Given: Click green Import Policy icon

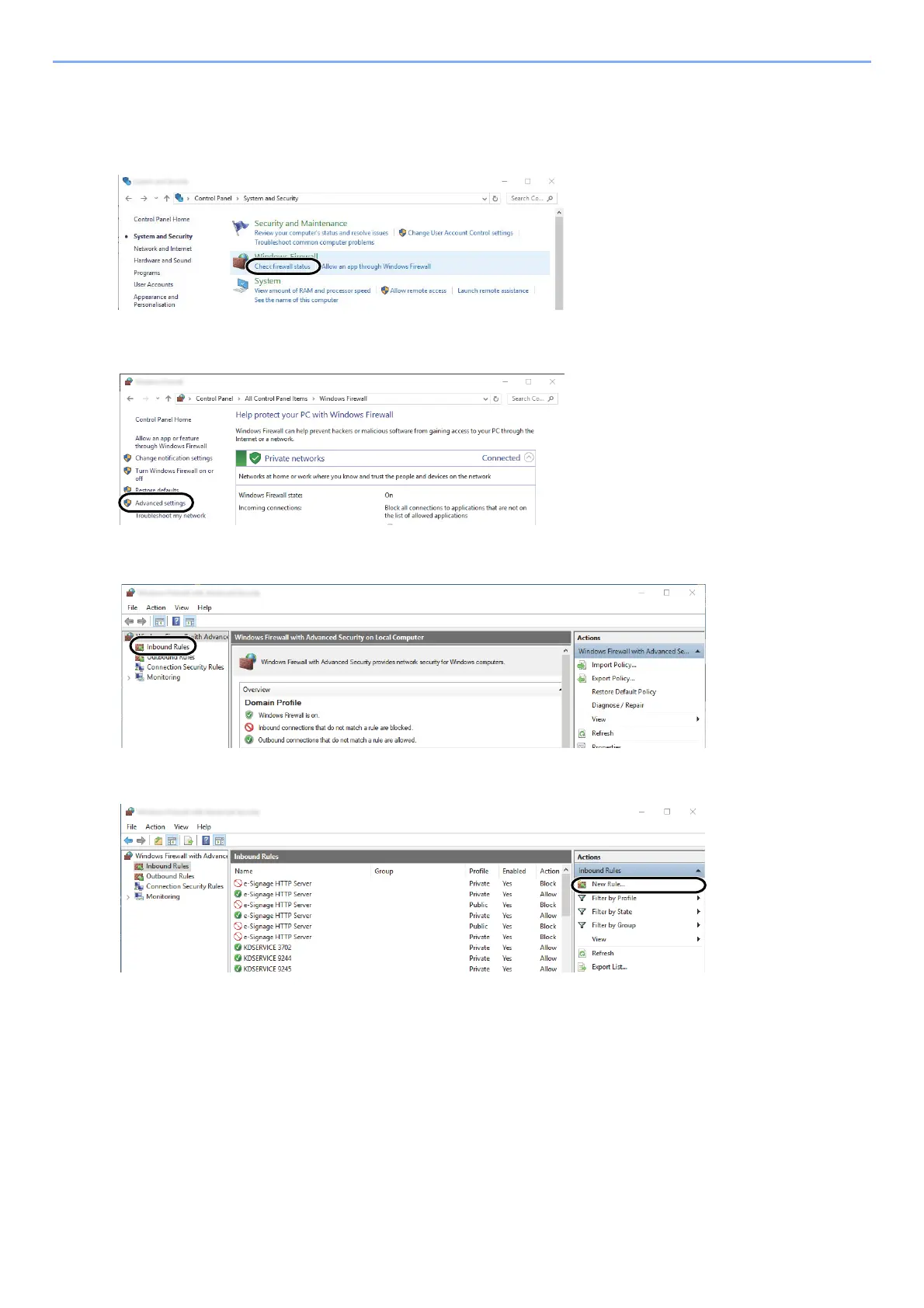Looking at the screenshot, I should [x=582, y=665].
